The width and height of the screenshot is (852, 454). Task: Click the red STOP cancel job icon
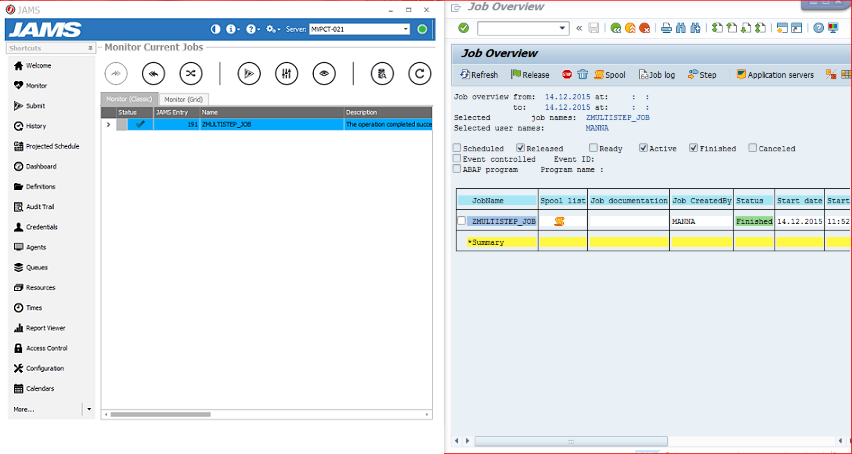coord(567,74)
